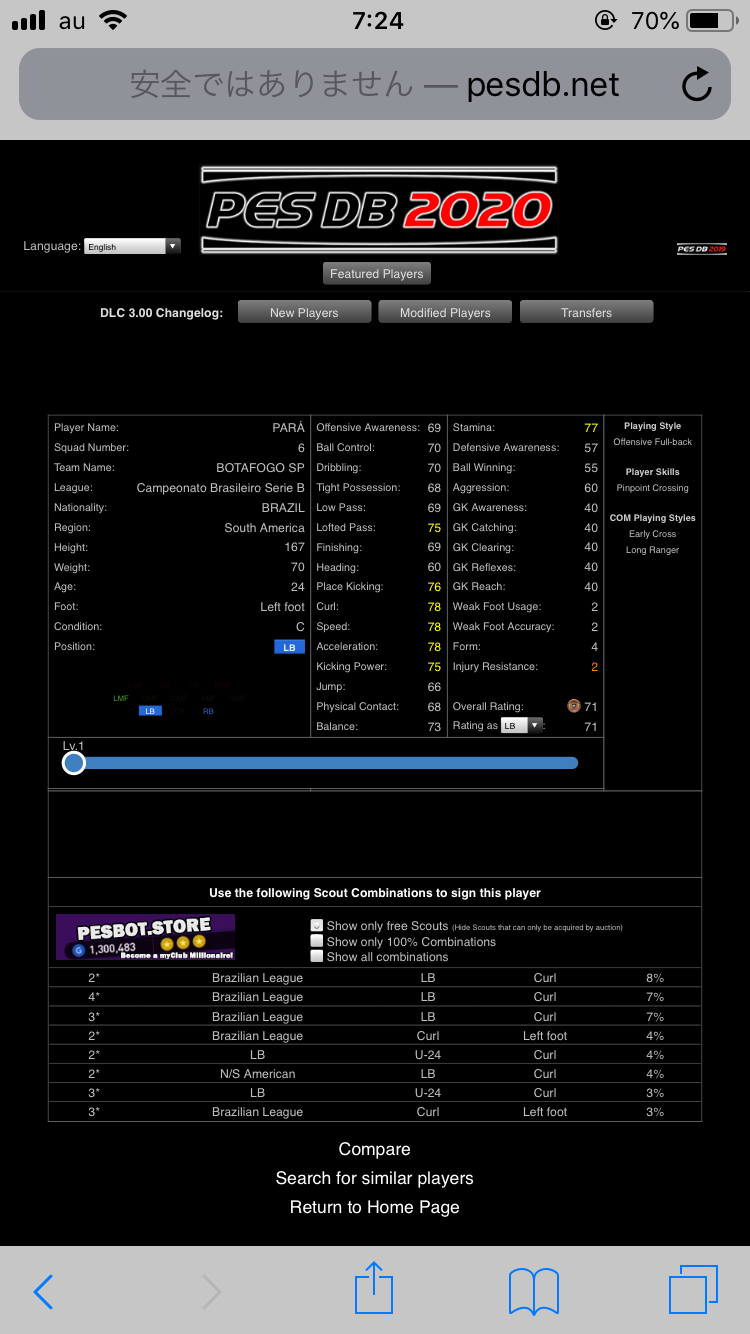Open the Search for similar players link
The height and width of the screenshot is (1334, 750).
point(374,1178)
